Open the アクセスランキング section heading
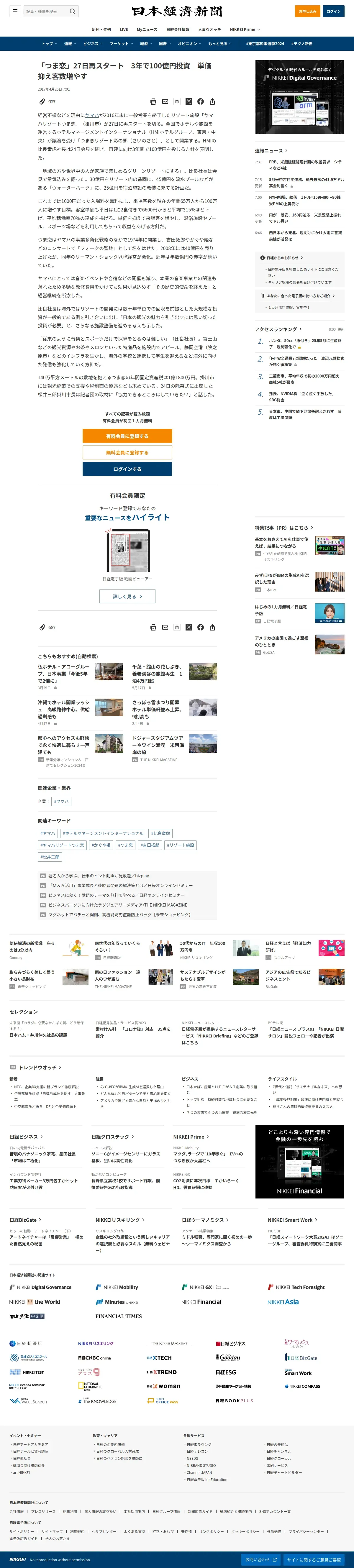The width and height of the screenshot is (354, 1568). 278,329
